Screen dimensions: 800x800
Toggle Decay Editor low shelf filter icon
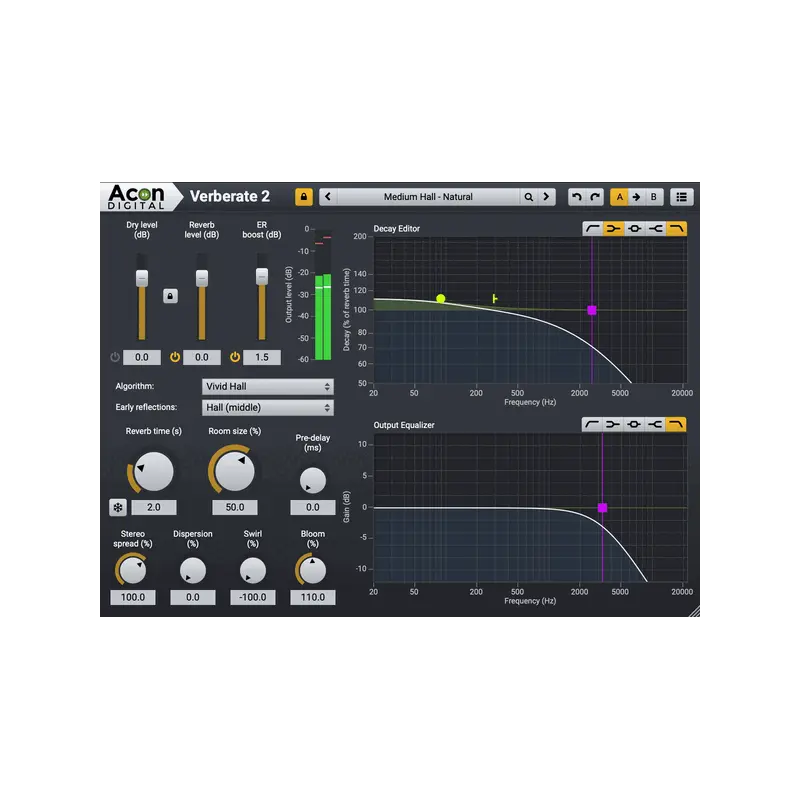point(613,229)
